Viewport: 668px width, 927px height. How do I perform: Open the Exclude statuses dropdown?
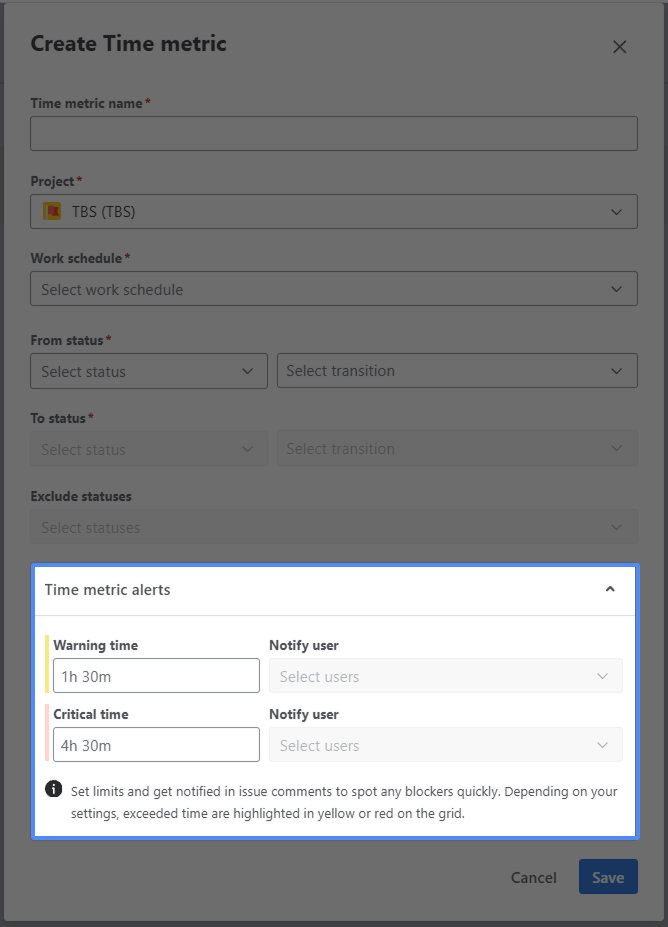[x=333, y=527]
